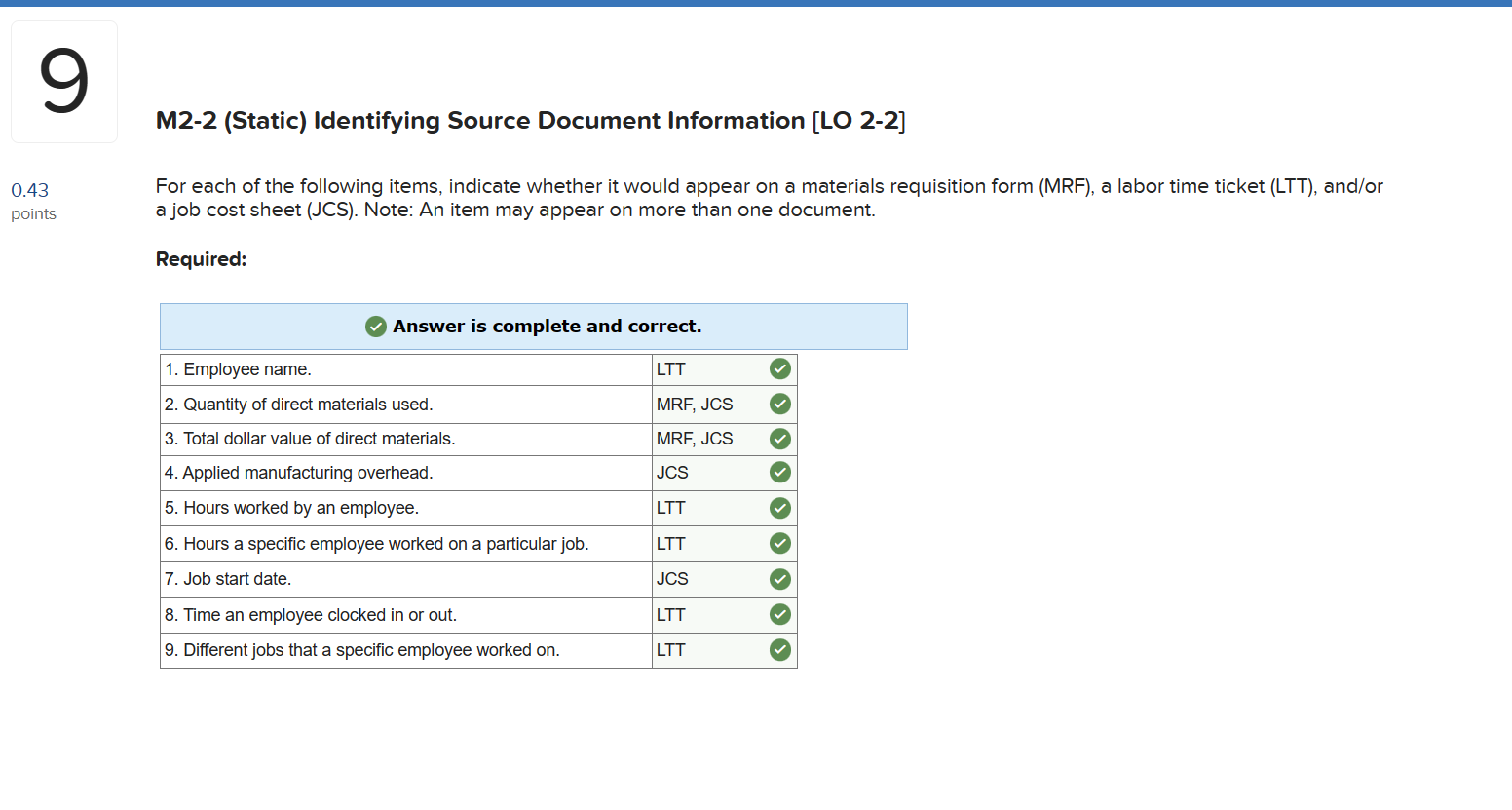Click the checkmark in the Applied manufacturing overhead row
This screenshot has height=810, width=1512.
(x=780, y=472)
